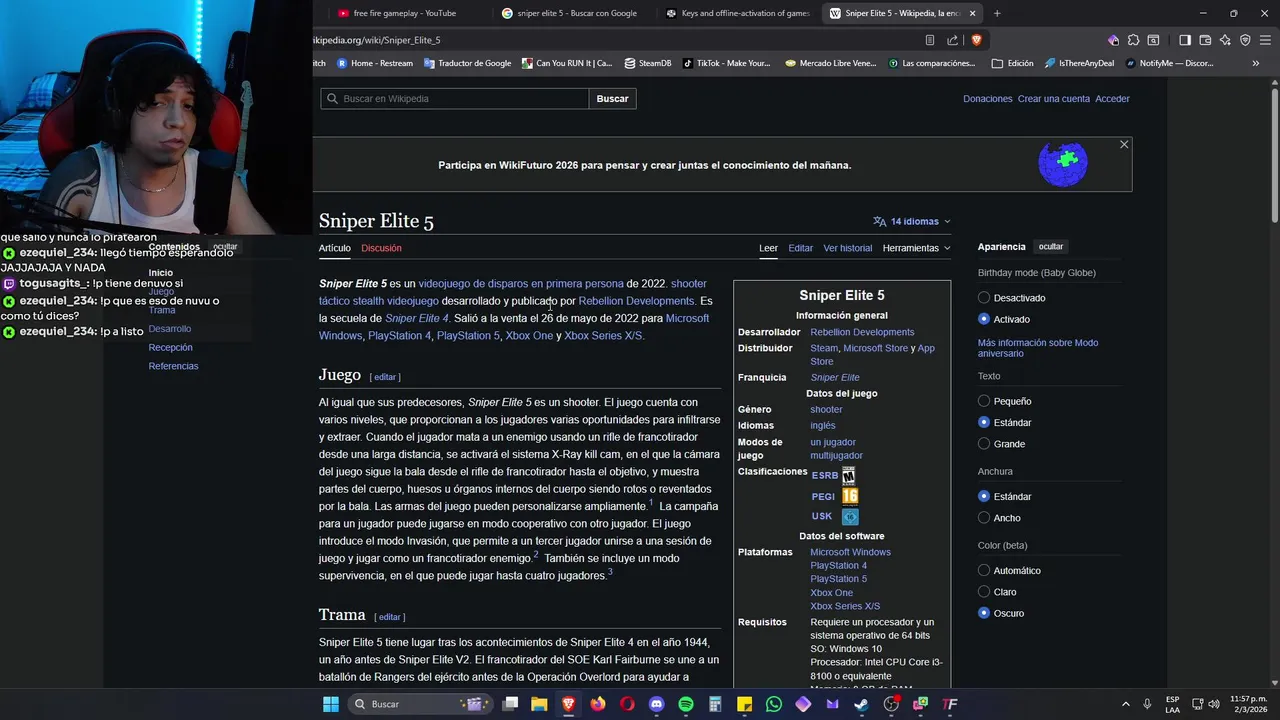
Task: Click the microphone icon in system tray
Action: (x=1147, y=704)
